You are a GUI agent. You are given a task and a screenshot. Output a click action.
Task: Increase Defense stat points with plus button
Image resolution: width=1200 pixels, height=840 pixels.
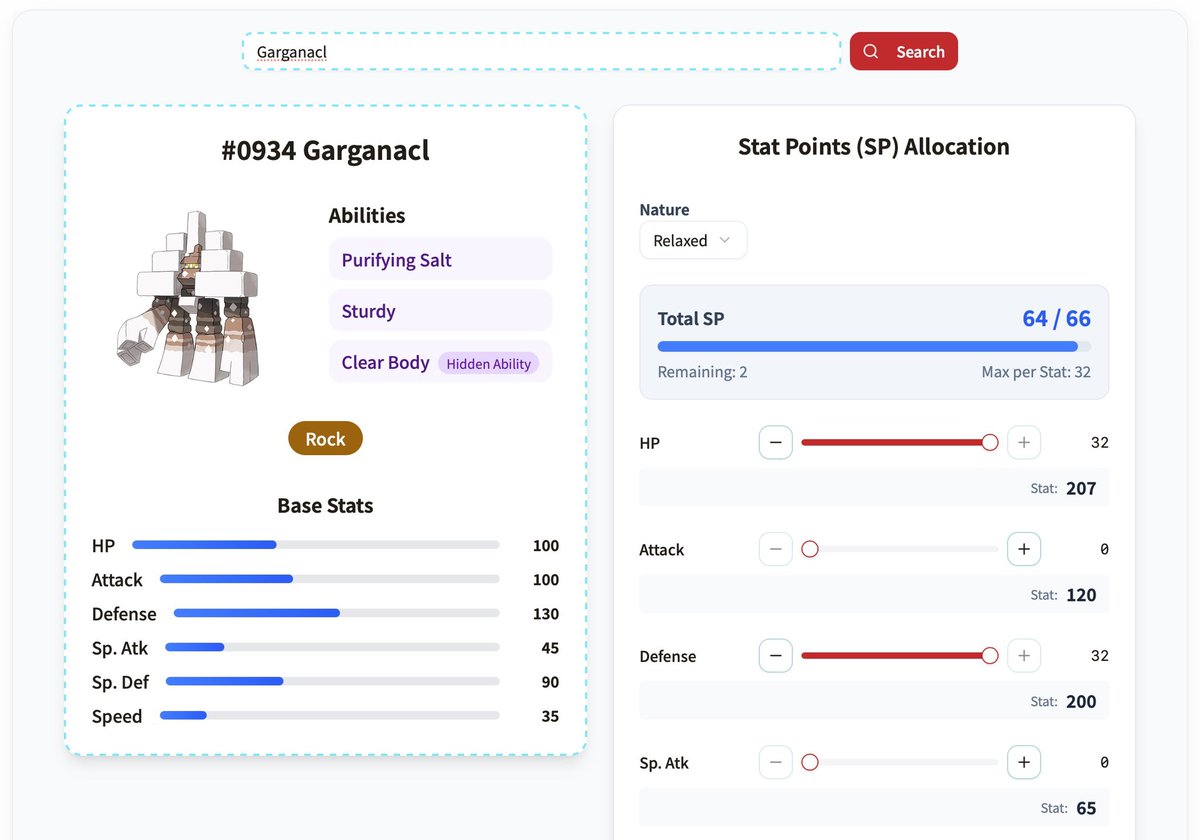[1024, 656]
